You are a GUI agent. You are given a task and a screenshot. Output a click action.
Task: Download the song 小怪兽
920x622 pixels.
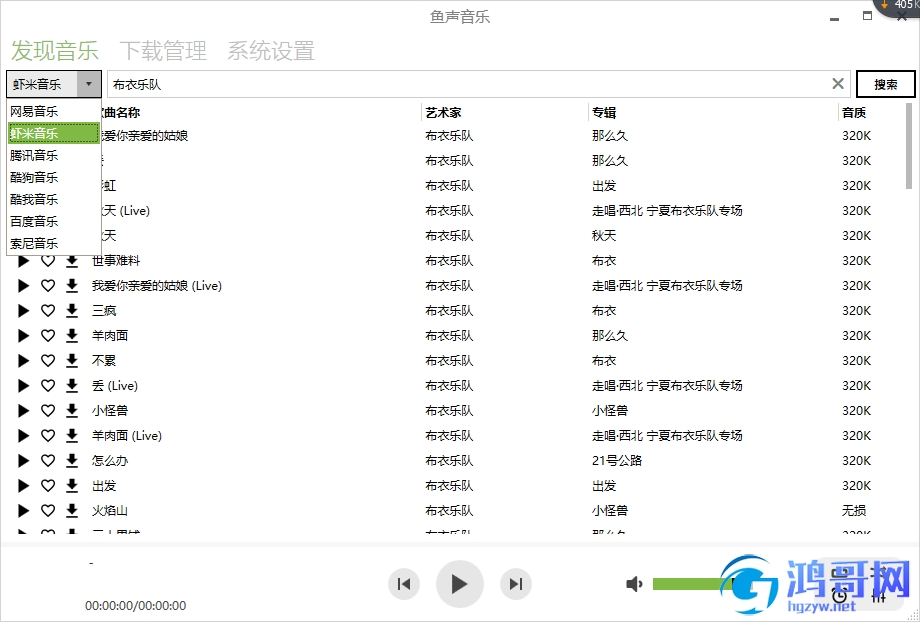[72, 411]
